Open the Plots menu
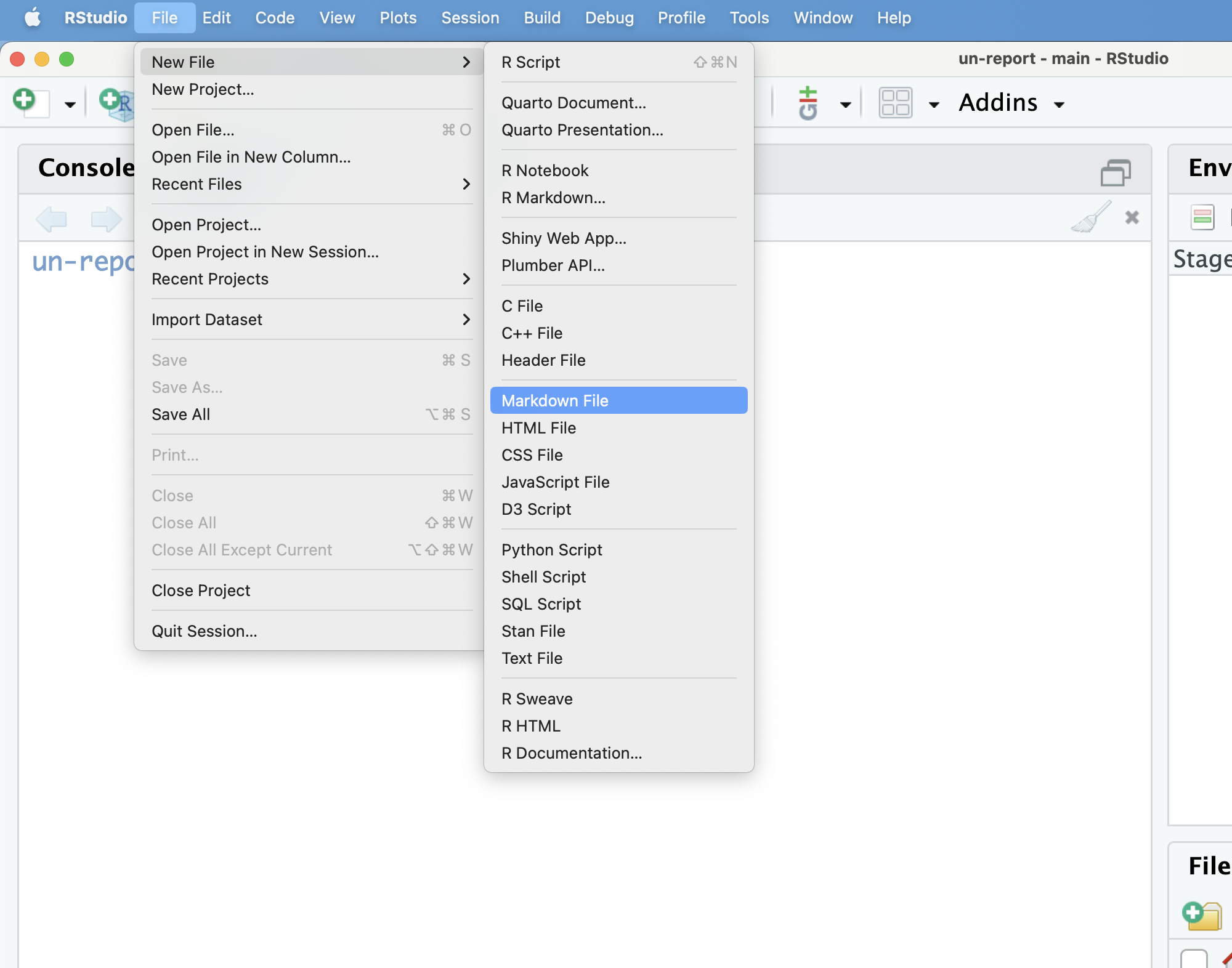Screen dimensions: 1232x968 tap(398, 18)
